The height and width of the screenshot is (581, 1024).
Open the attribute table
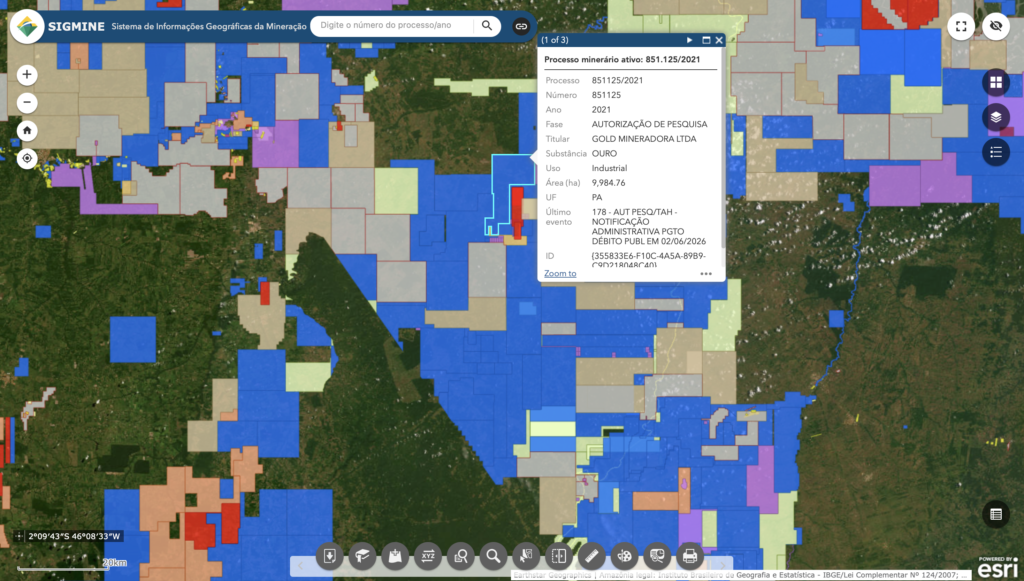996,514
